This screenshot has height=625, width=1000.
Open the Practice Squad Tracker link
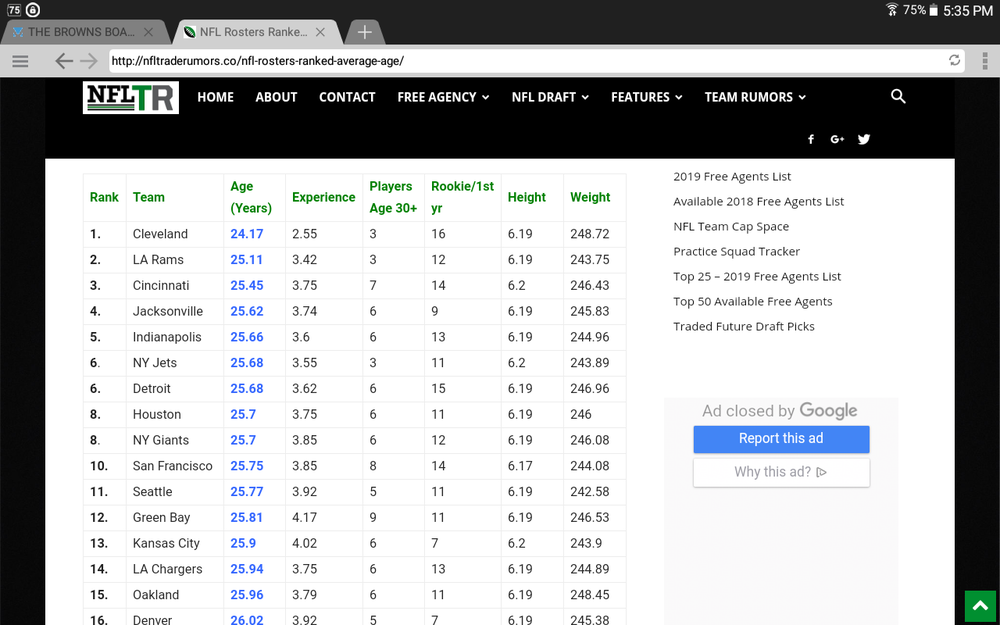pos(736,251)
